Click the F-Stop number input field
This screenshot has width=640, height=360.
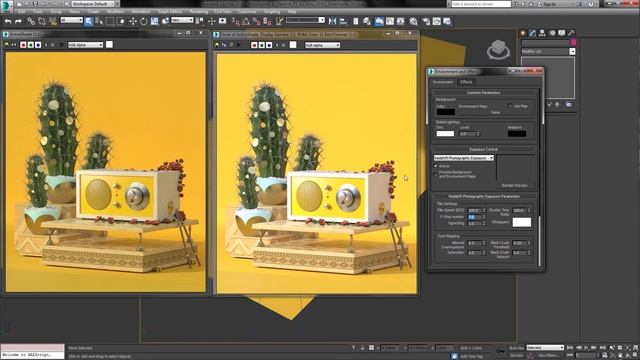pos(473,217)
